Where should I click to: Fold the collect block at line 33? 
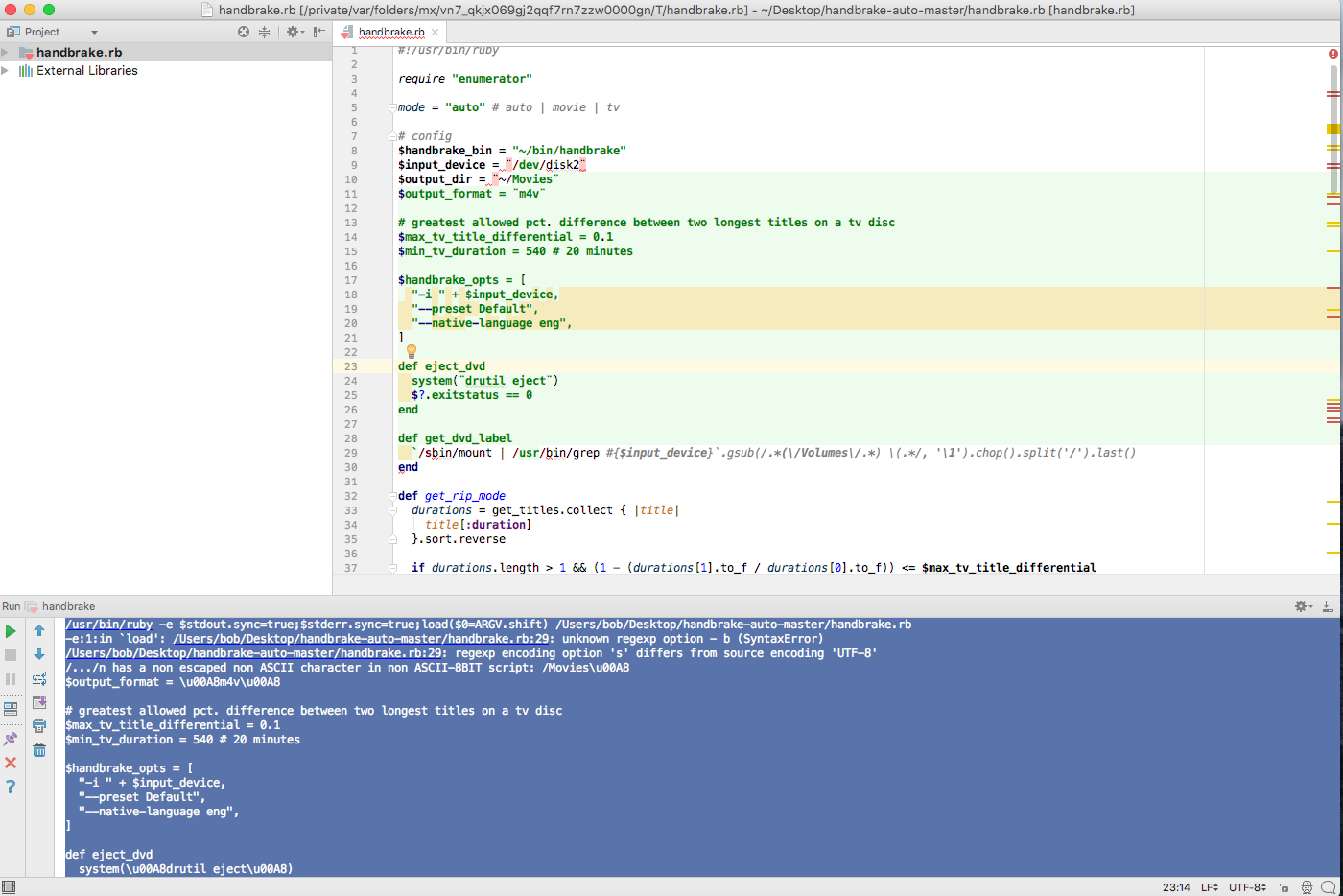pyautogui.click(x=392, y=510)
